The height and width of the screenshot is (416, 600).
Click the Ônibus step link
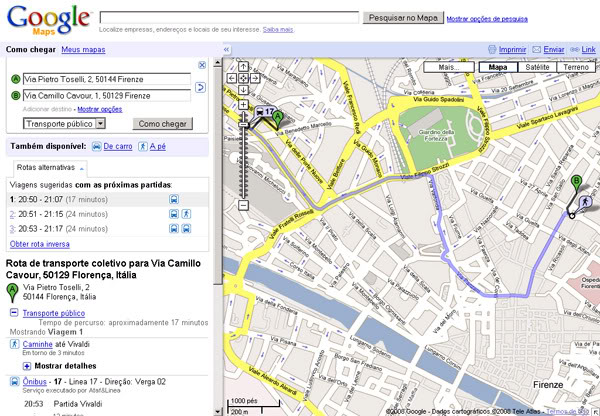pyautogui.click(x=34, y=382)
